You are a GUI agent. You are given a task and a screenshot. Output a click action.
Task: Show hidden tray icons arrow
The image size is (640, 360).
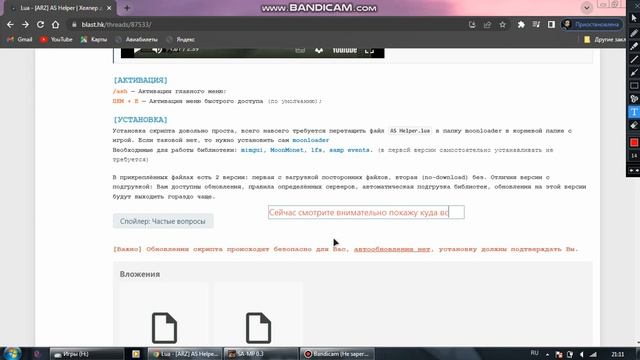[547, 354]
